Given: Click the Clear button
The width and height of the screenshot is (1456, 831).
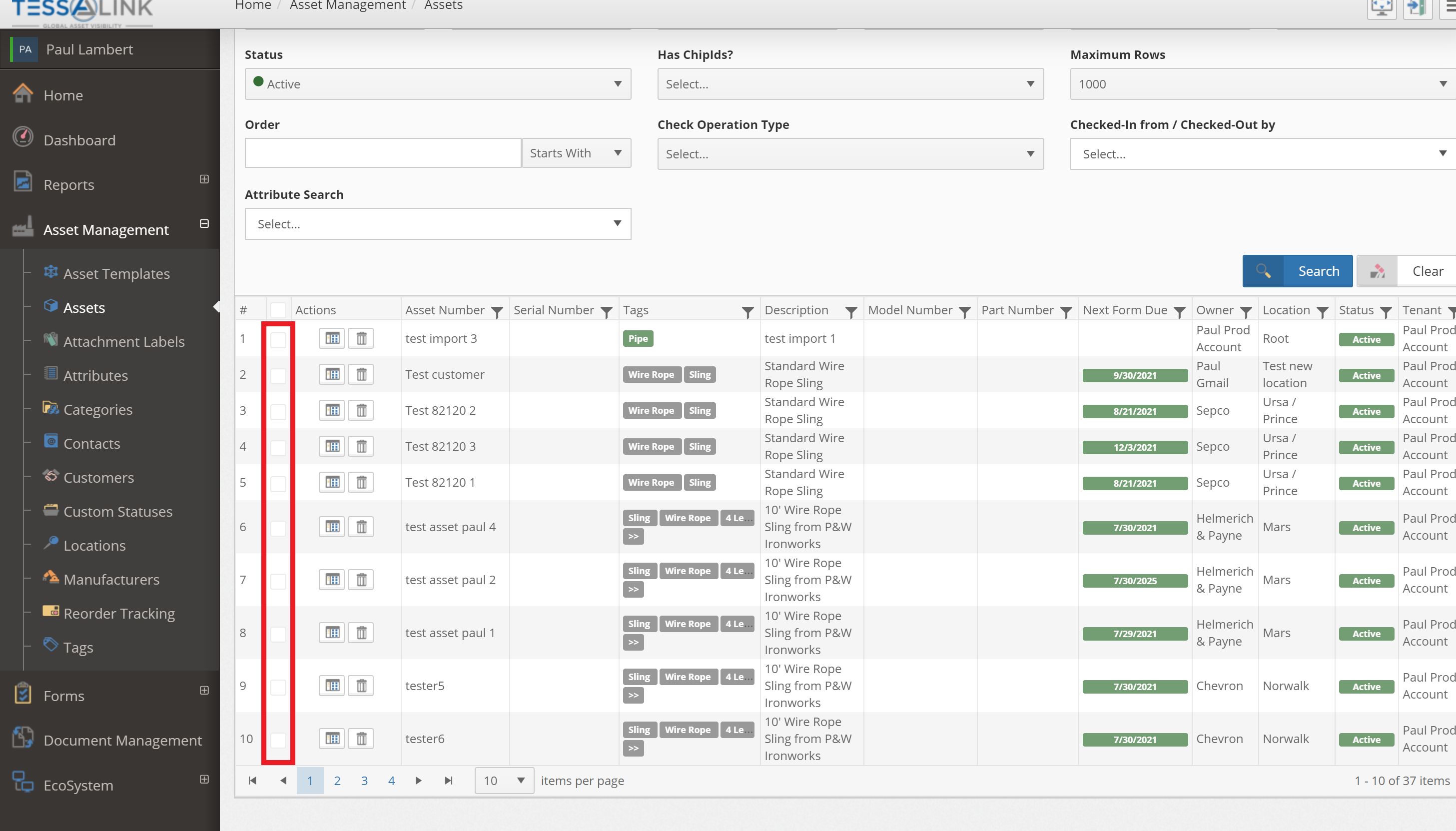Looking at the screenshot, I should point(1407,271).
